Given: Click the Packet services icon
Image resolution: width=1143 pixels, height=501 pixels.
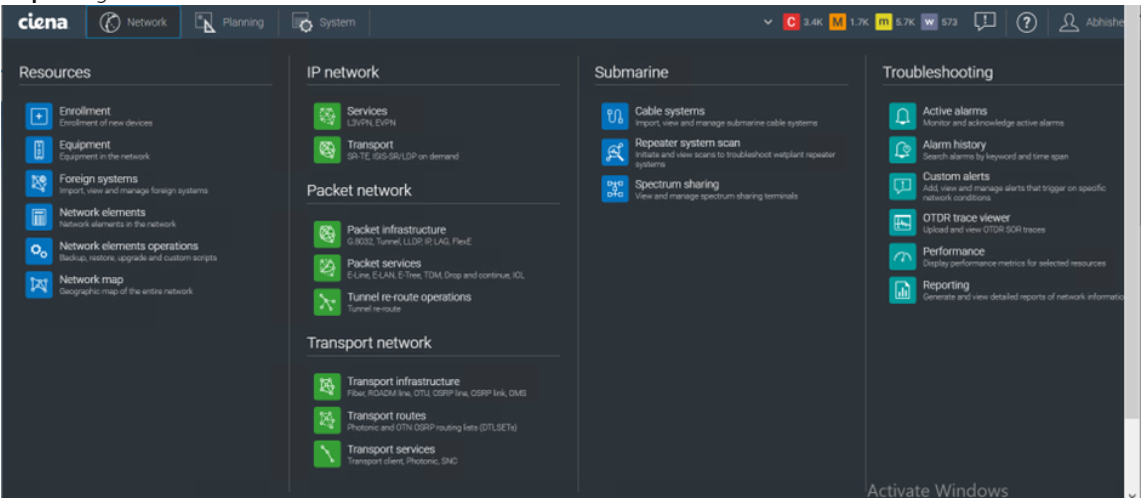Looking at the screenshot, I should (x=327, y=268).
